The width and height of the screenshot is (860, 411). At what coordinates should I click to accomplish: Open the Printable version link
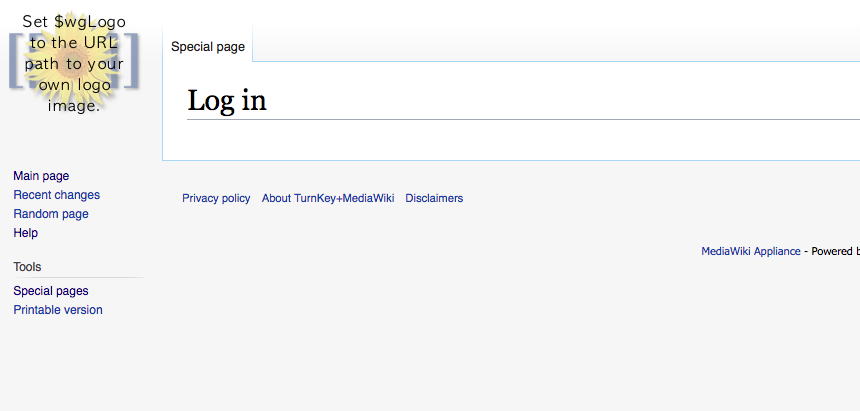point(57,310)
